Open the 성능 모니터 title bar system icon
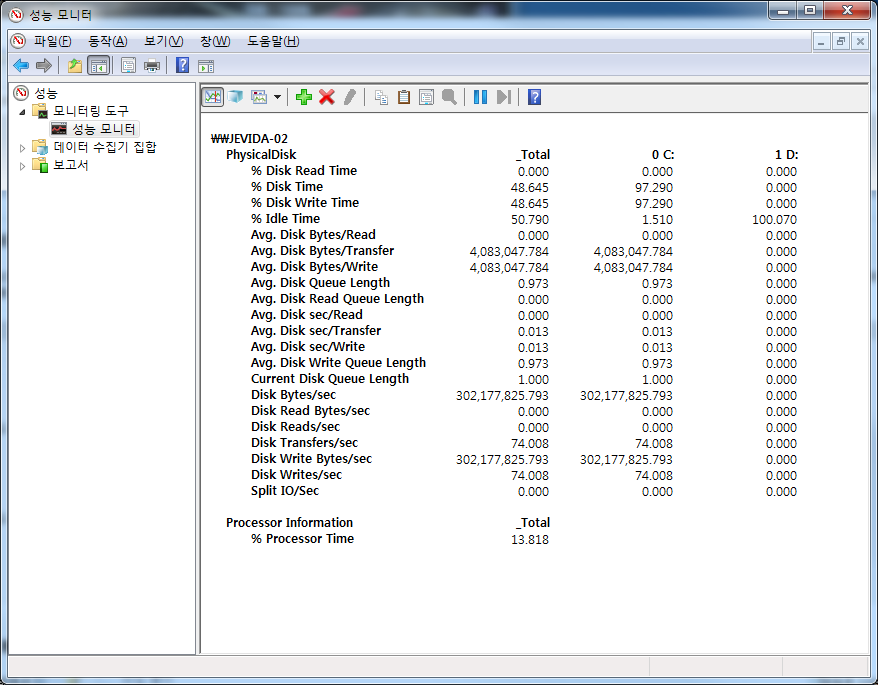The image size is (878, 685). tap(16, 15)
